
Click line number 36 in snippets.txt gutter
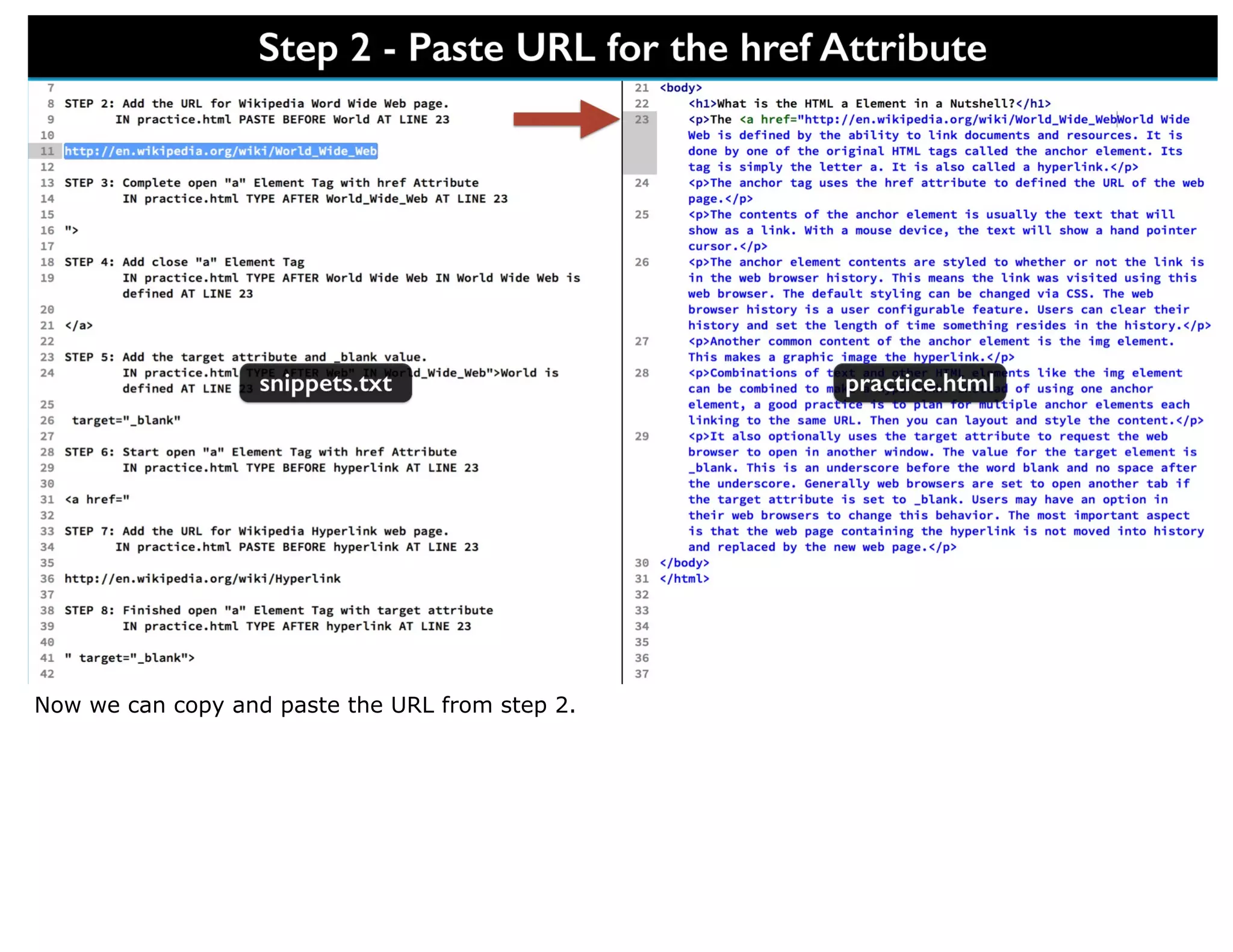(x=47, y=578)
